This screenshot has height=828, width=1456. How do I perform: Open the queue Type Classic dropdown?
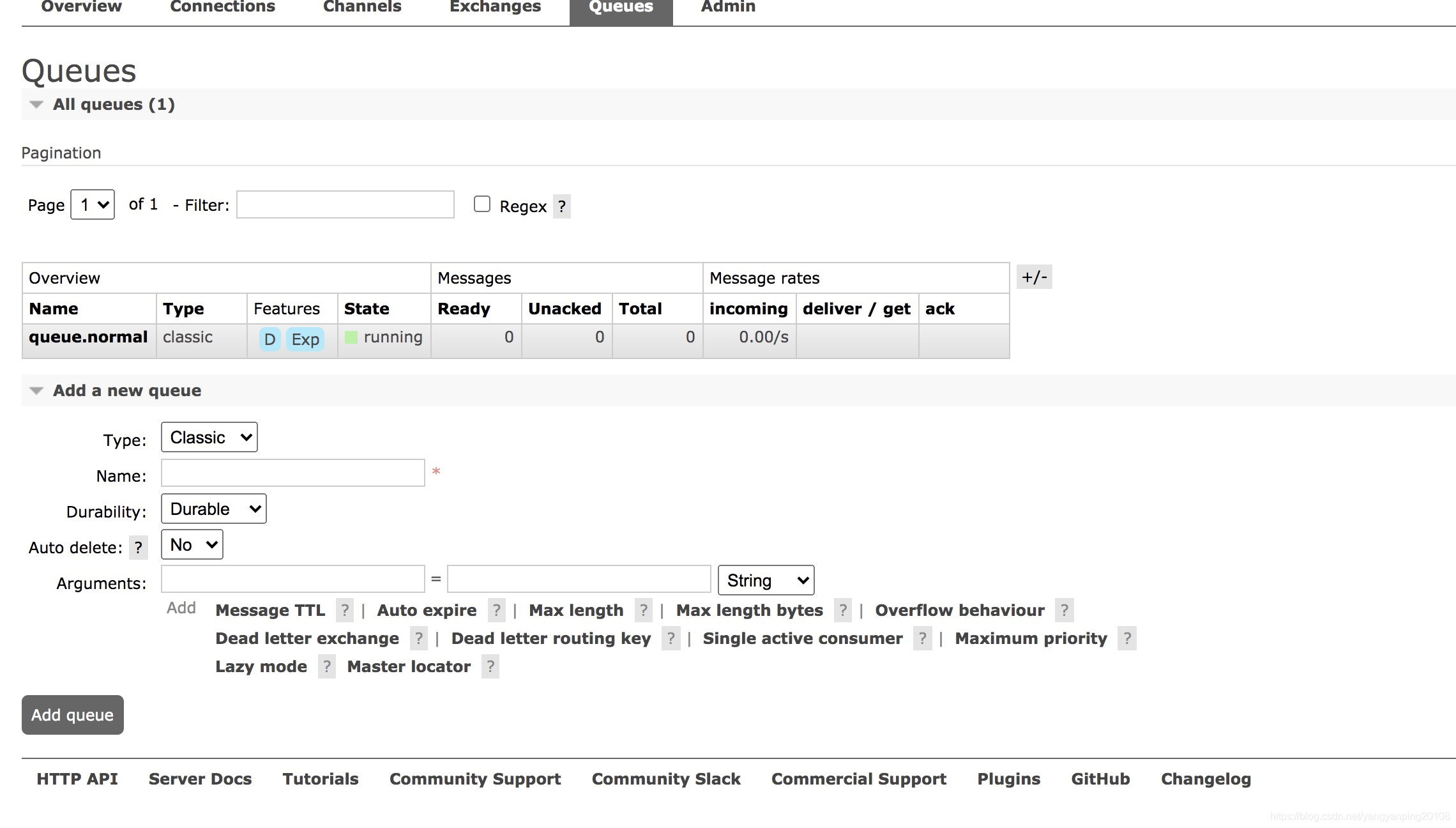209,437
